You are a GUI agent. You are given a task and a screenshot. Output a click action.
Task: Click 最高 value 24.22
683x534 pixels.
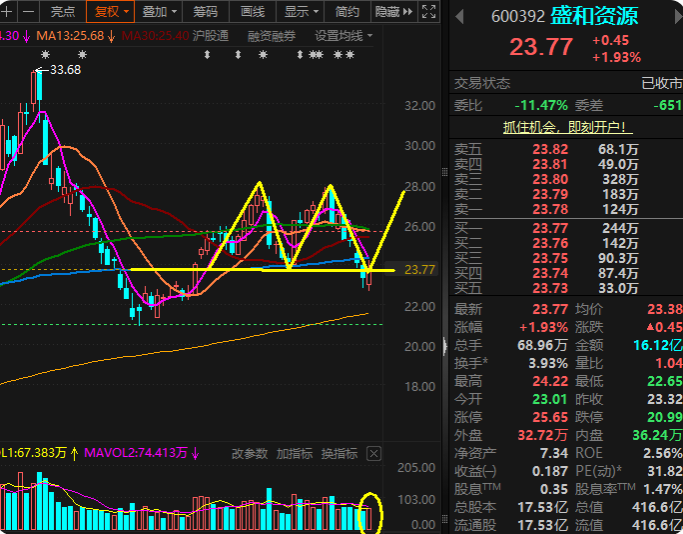click(x=550, y=381)
